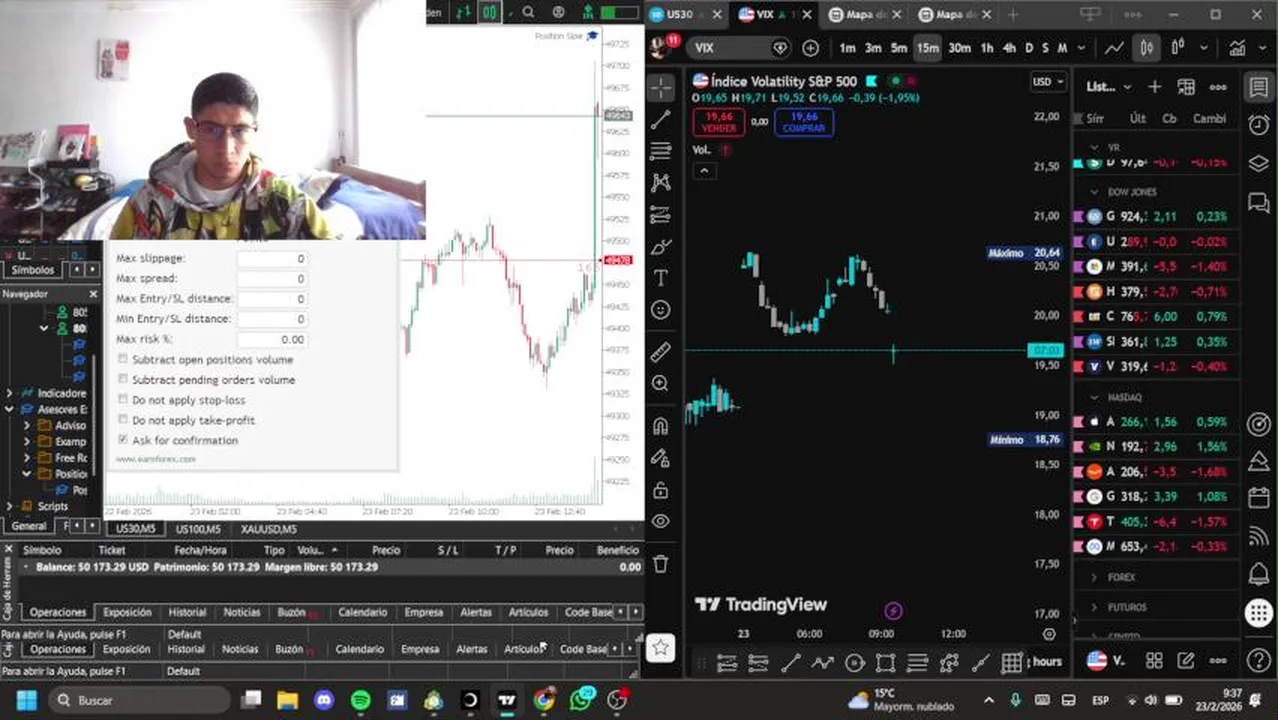Click the red VENDER sell button

(718, 122)
